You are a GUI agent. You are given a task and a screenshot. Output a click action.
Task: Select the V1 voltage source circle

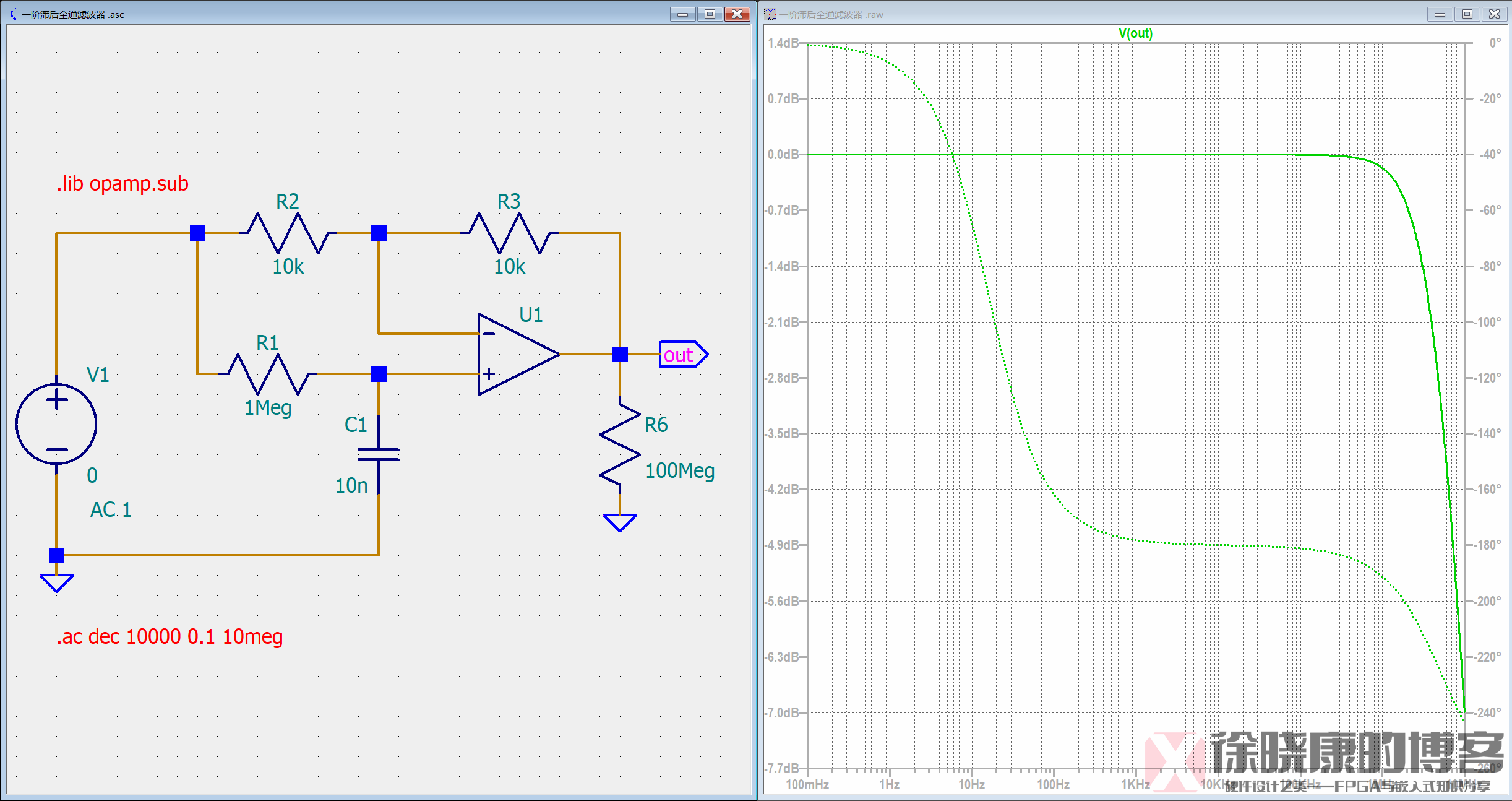tap(56, 424)
